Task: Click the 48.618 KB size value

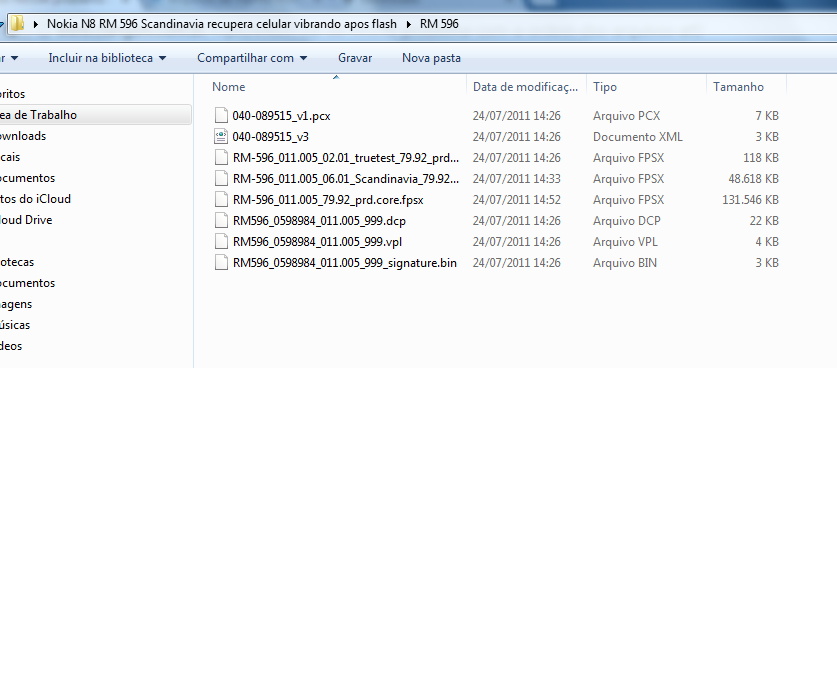Action: click(753, 179)
